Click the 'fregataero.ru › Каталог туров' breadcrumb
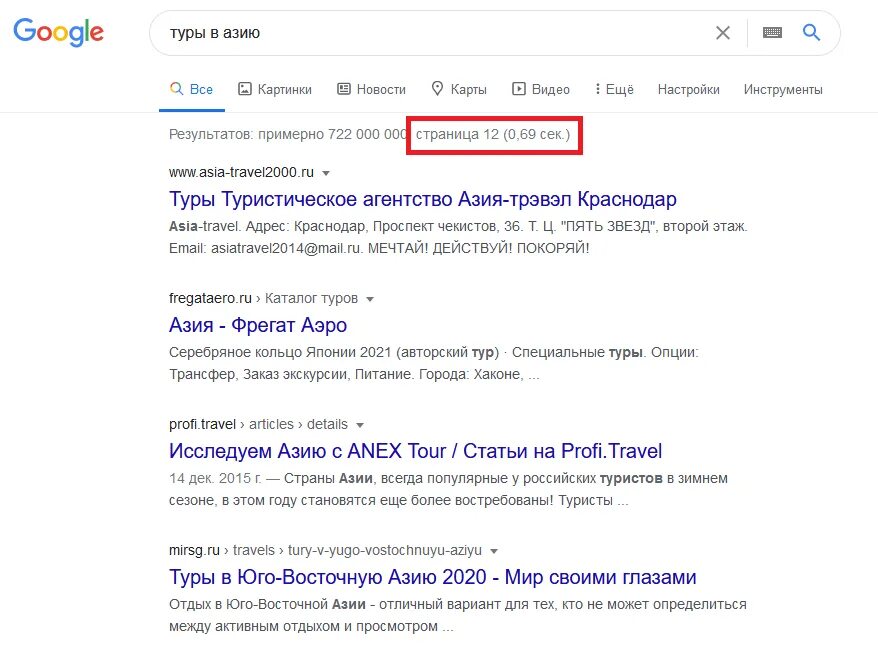The image size is (878, 653). (x=263, y=298)
